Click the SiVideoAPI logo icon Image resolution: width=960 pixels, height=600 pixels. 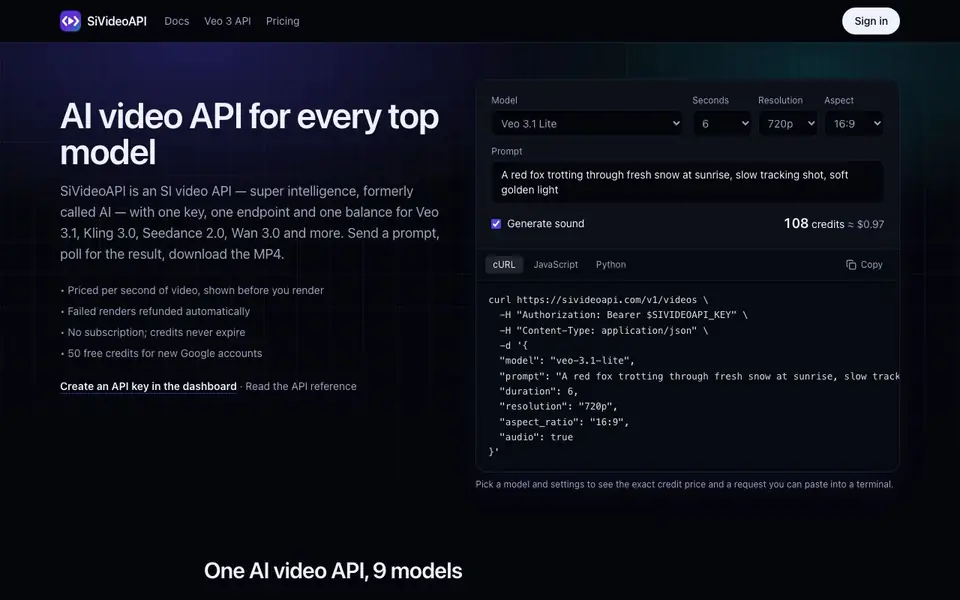[70, 21]
